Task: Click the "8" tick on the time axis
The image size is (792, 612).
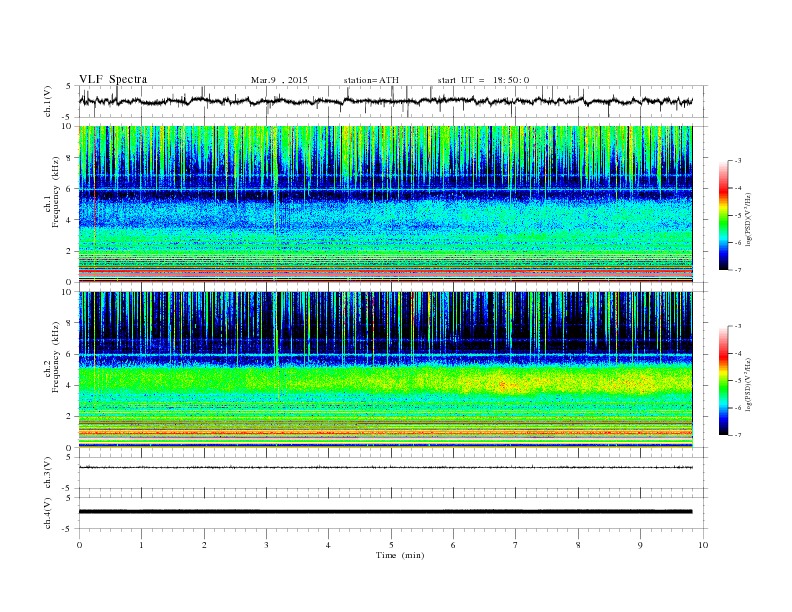Action: pos(578,545)
